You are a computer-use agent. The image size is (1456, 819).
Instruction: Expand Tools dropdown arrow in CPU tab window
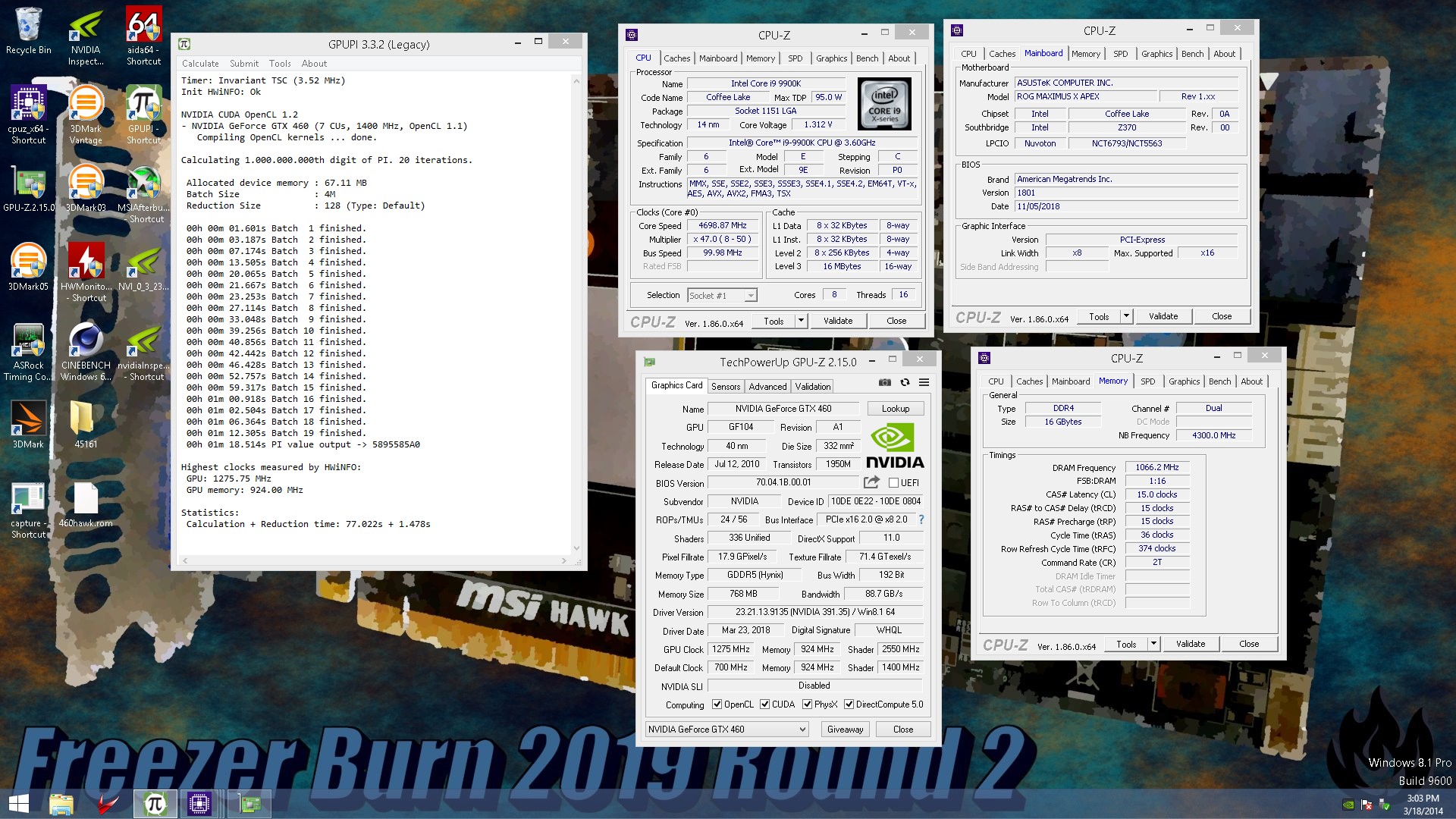pyautogui.click(x=800, y=321)
